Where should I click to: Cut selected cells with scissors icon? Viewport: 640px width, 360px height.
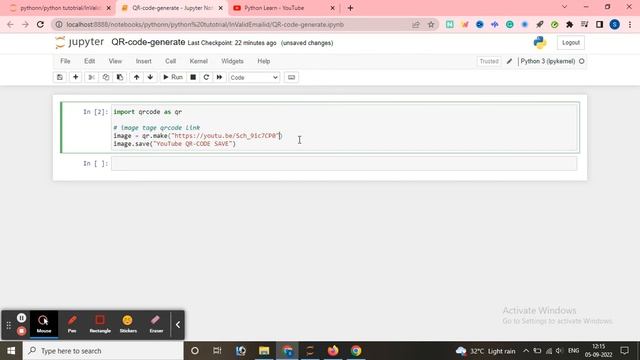click(x=91, y=77)
